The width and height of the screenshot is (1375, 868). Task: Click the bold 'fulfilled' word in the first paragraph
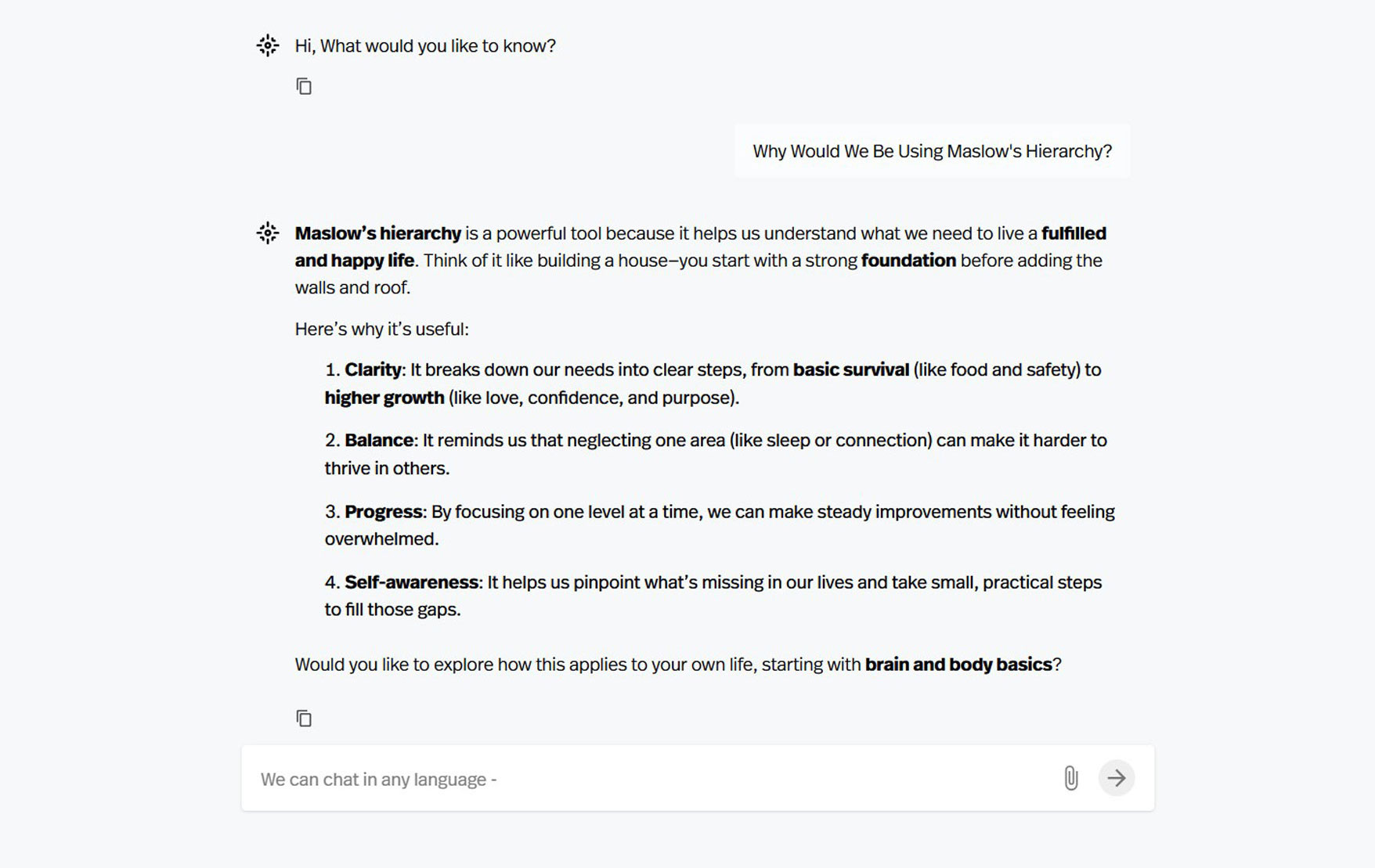pos(1074,233)
